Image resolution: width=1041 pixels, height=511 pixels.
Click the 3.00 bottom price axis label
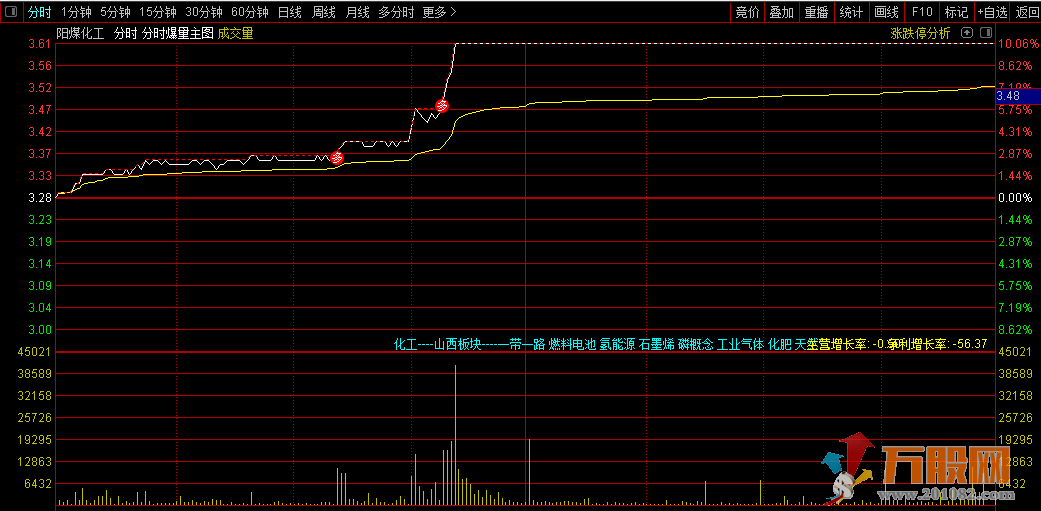click(40, 329)
